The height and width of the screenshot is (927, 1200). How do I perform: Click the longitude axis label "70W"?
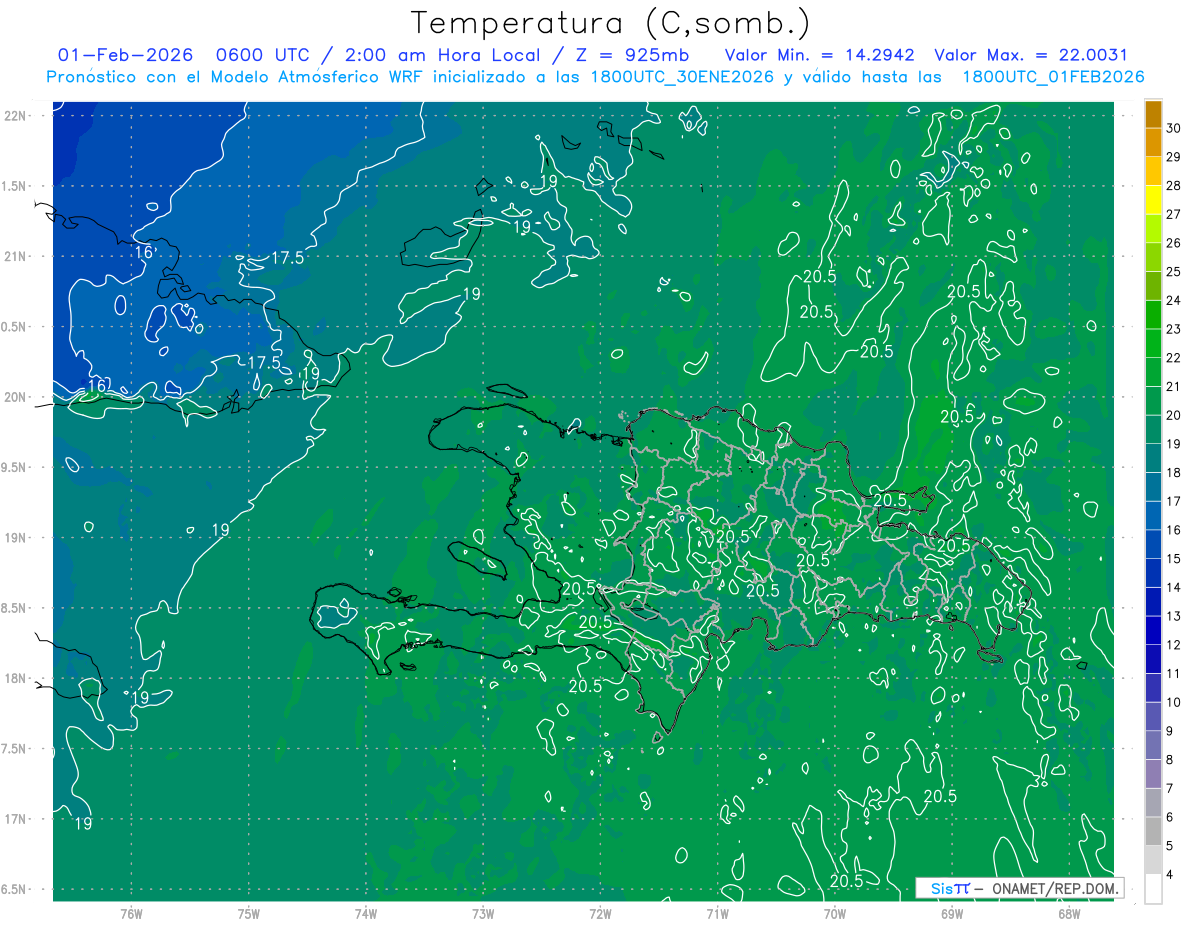coord(835,913)
